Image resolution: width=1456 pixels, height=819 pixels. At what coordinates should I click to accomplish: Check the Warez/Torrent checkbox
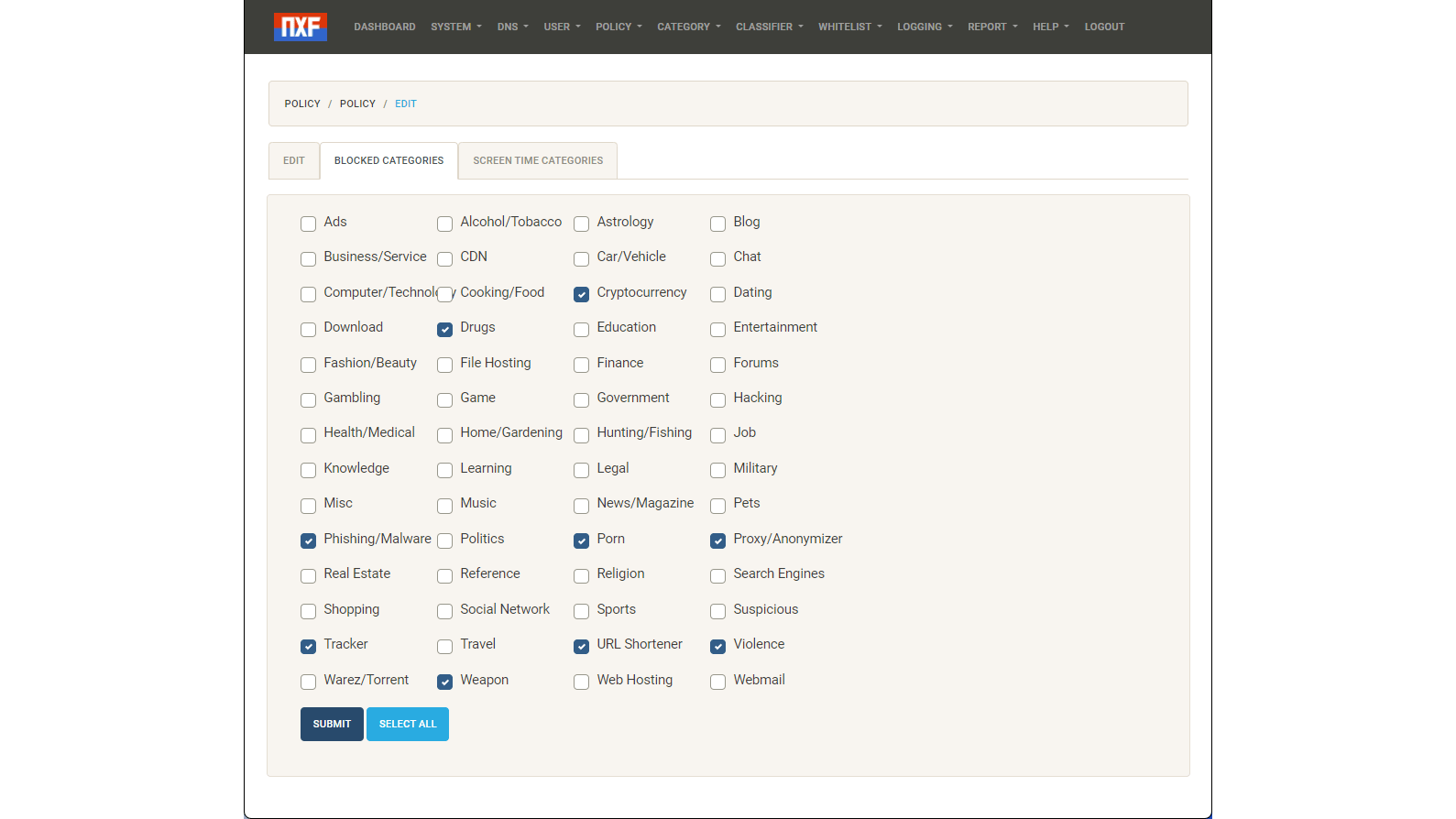tap(309, 682)
